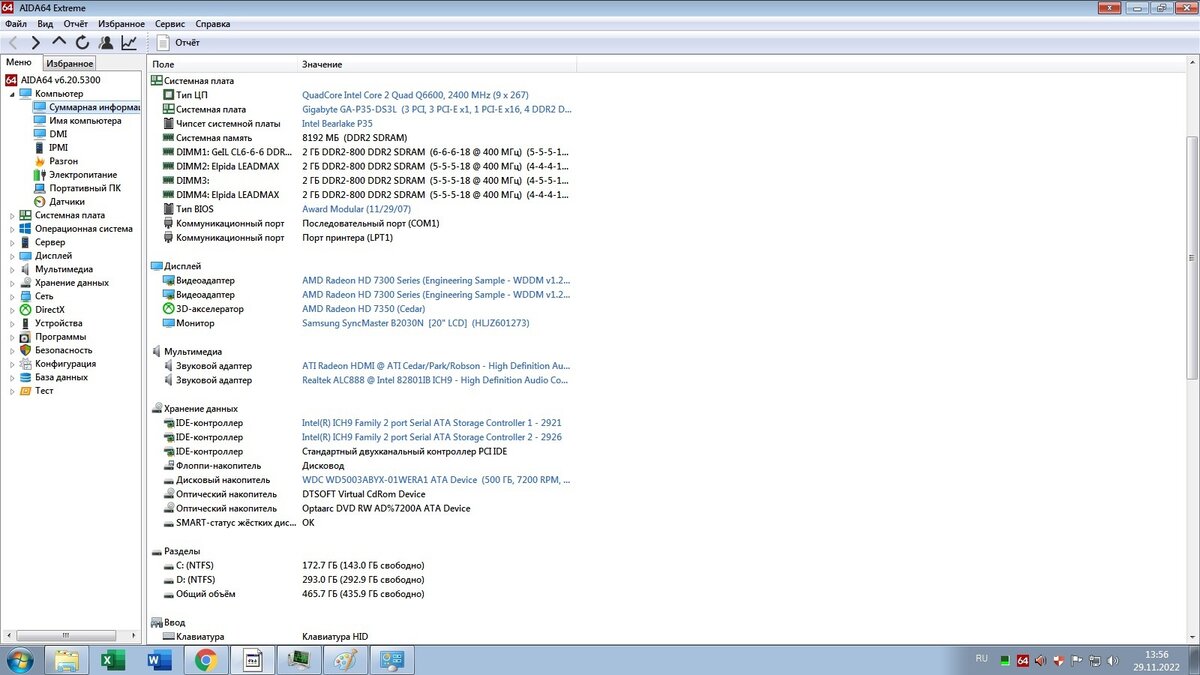The image size is (1200, 675).
Task: Open user management with the person icon
Action: coord(106,43)
